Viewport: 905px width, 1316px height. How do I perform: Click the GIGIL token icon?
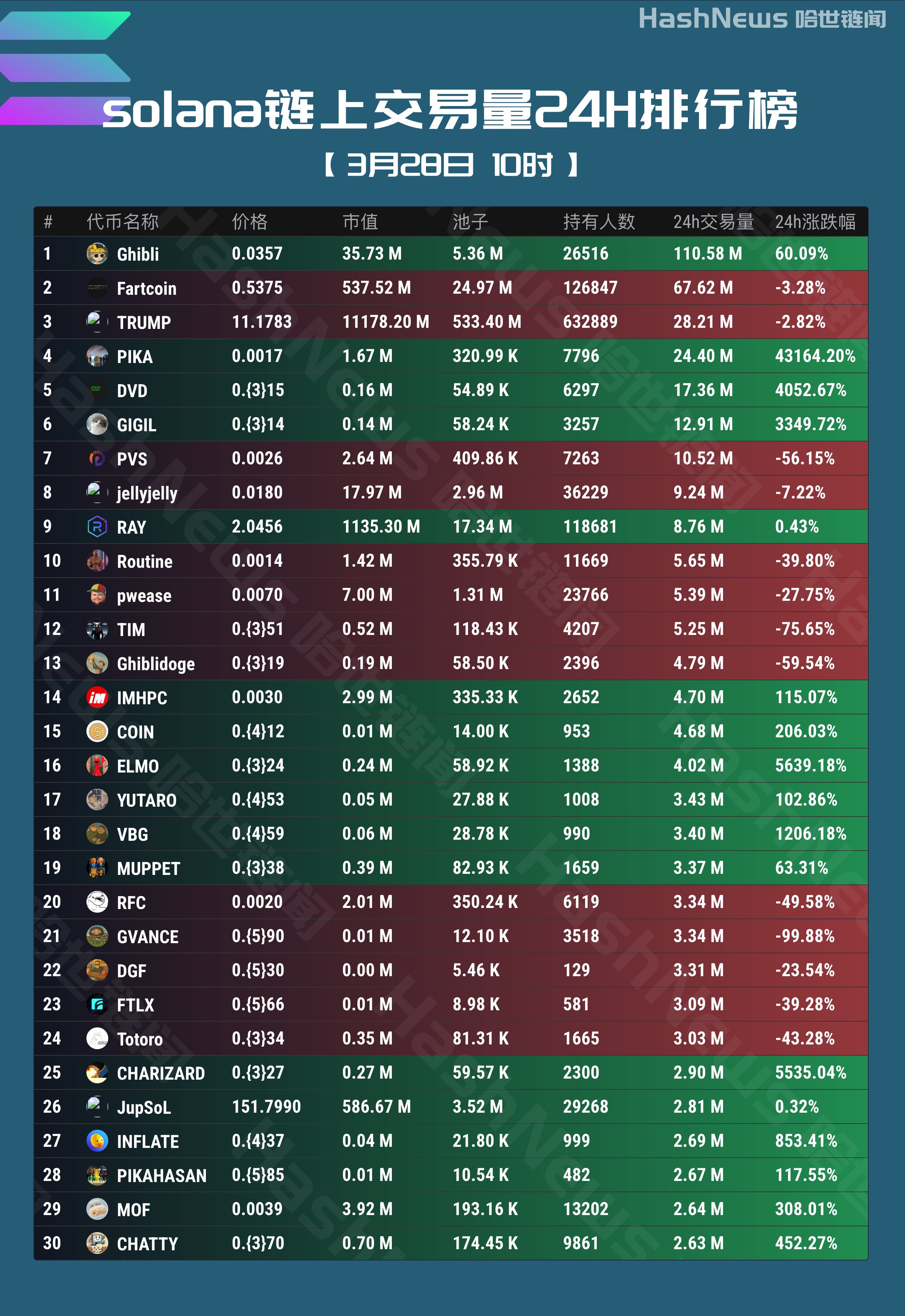97,424
